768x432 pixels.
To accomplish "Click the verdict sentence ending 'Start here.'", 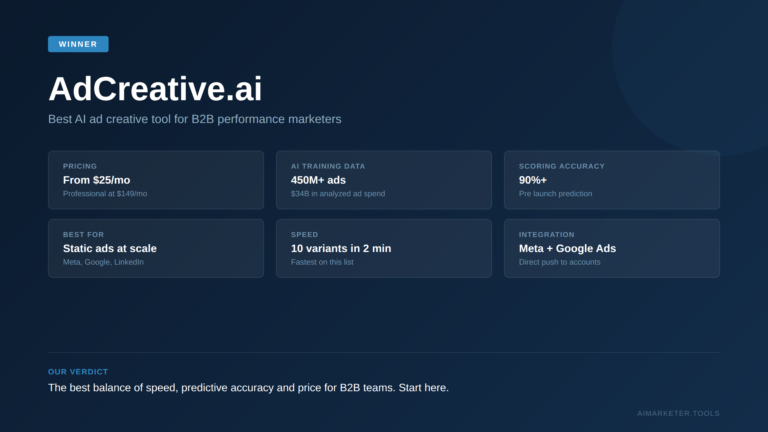I will [x=248, y=388].
